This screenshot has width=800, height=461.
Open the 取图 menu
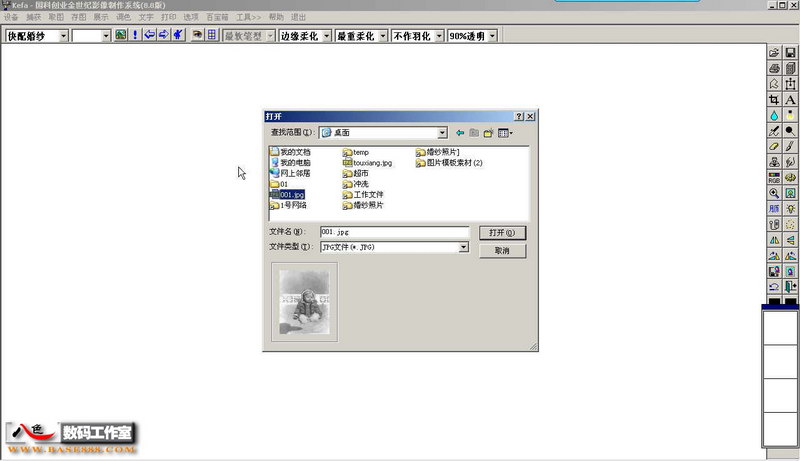point(56,17)
